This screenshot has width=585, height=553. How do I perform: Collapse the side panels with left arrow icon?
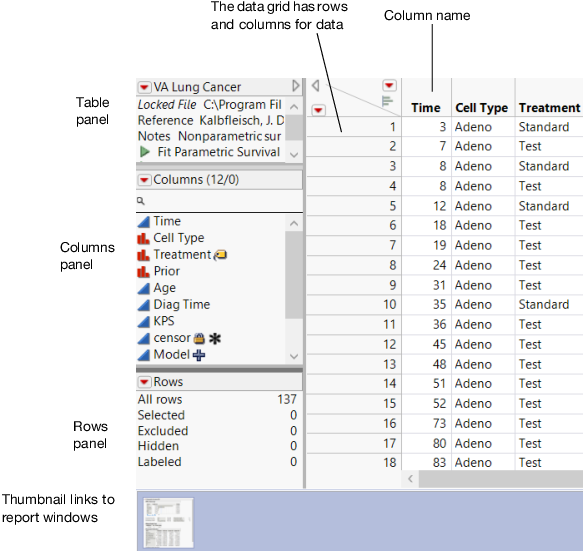[315, 86]
